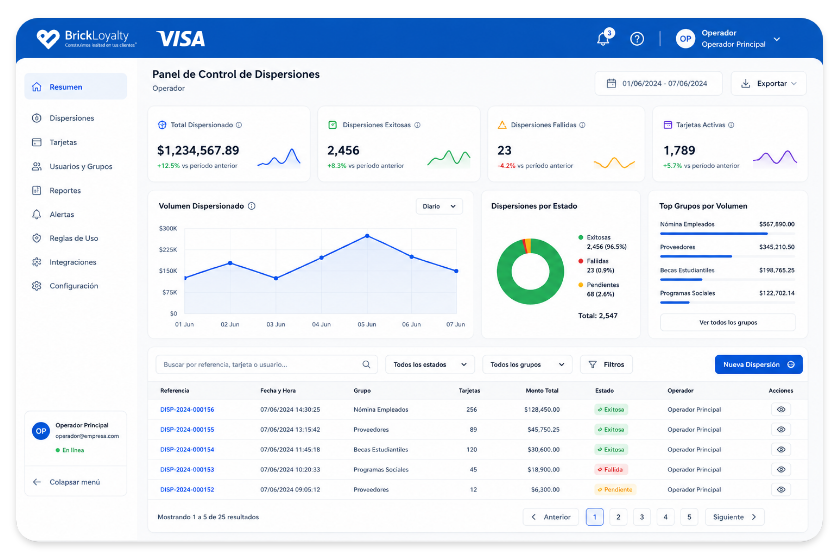Viewport: 840px width, 560px height.
Task: Click the BrickLoyalty heart logo
Action: point(48,39)
